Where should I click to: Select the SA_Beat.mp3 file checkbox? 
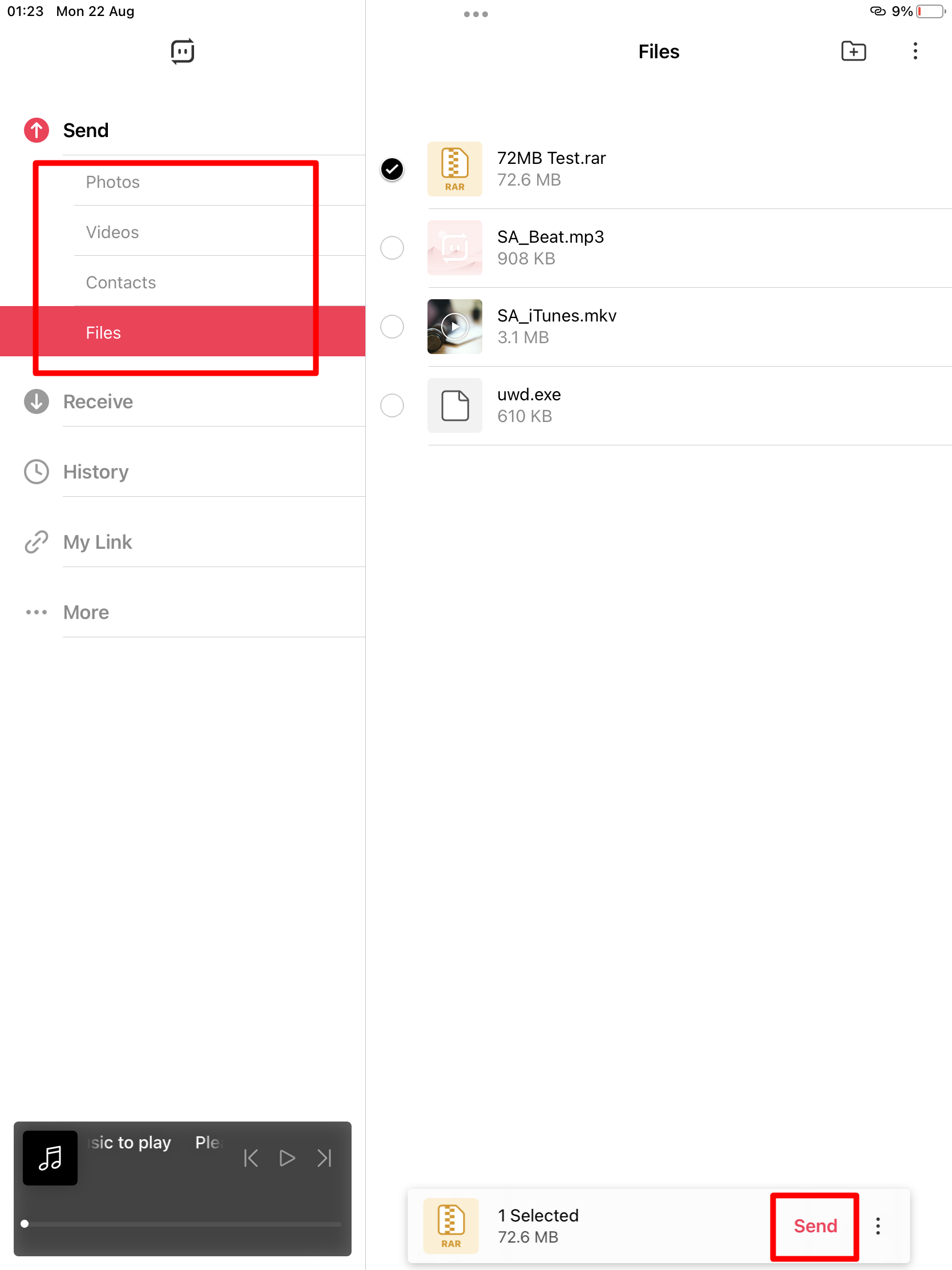392,248
